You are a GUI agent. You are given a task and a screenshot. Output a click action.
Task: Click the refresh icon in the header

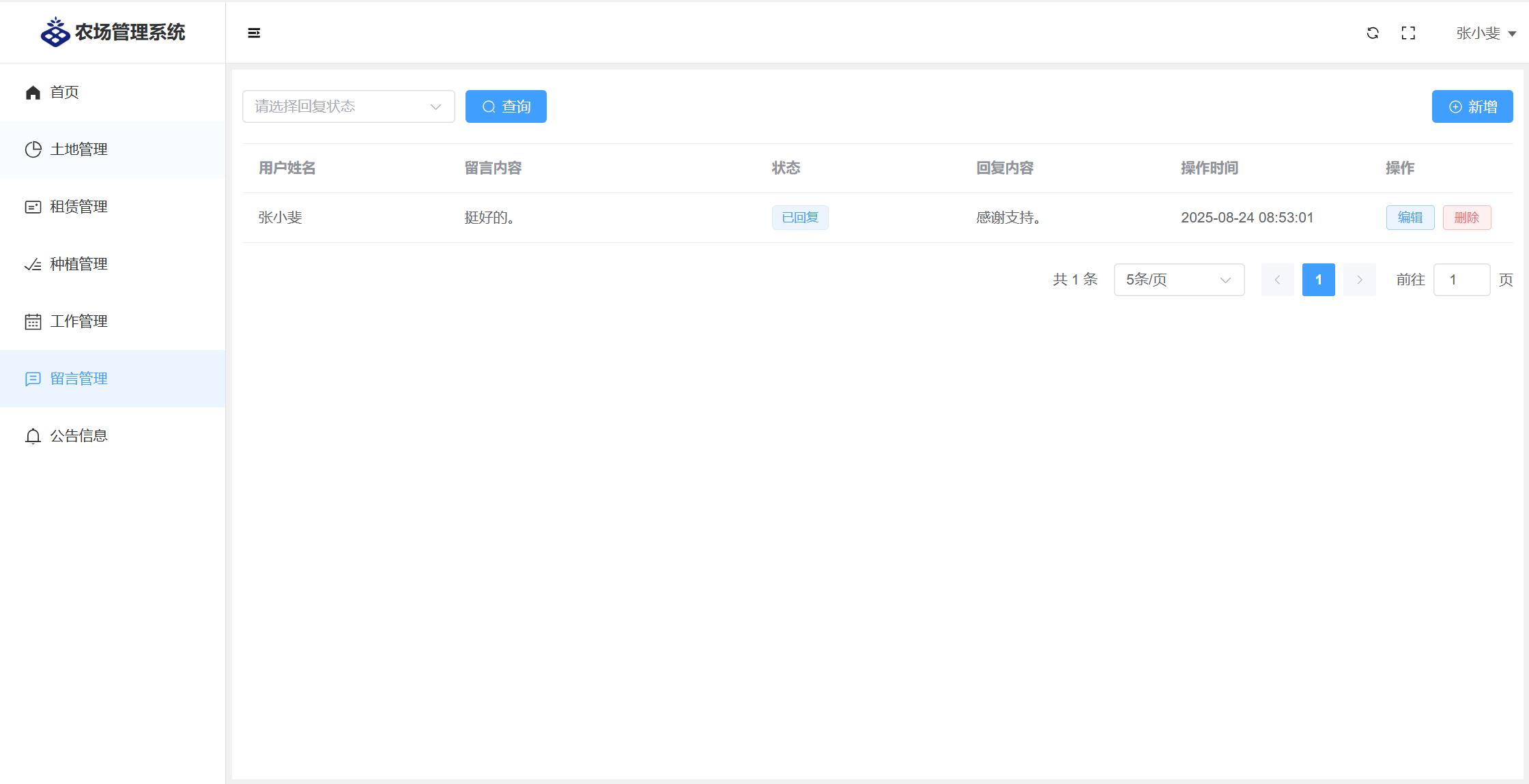tap(1373, 33)
